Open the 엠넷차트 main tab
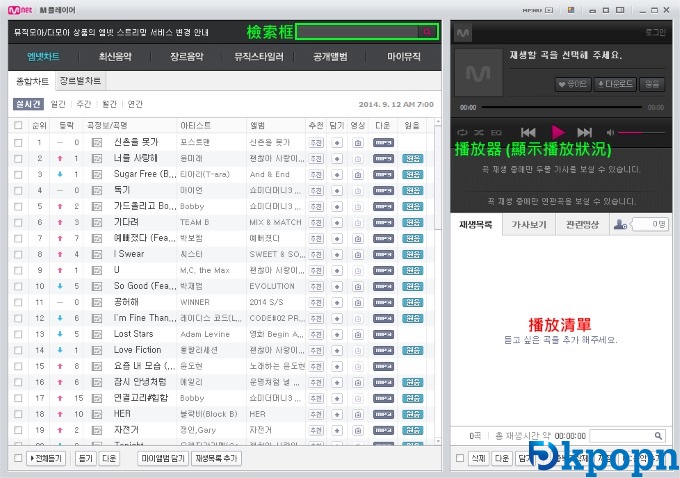The height and width of the screenshot is (478, 680). click(43, 56)
